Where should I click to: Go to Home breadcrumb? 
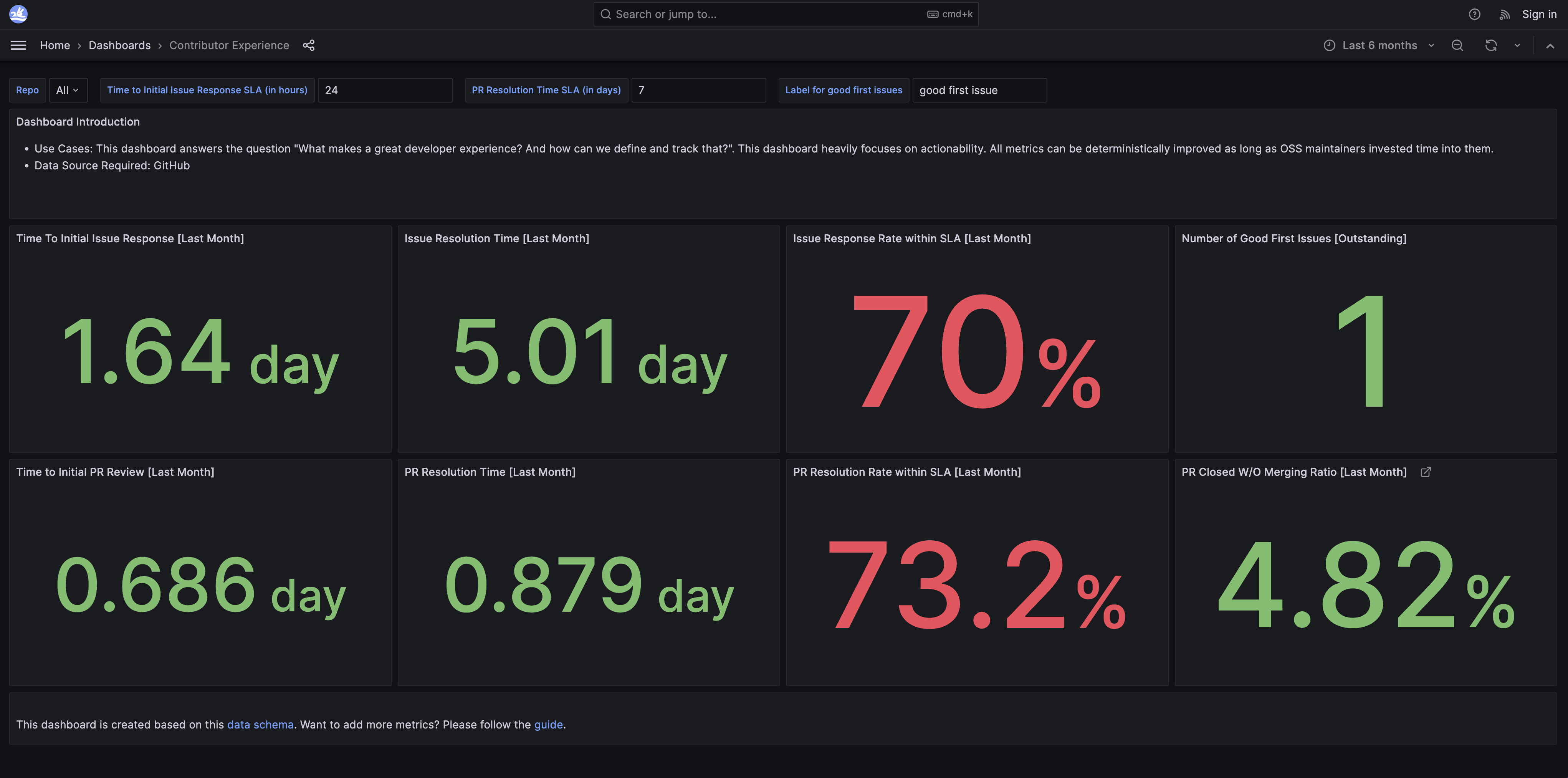point(55,46)
